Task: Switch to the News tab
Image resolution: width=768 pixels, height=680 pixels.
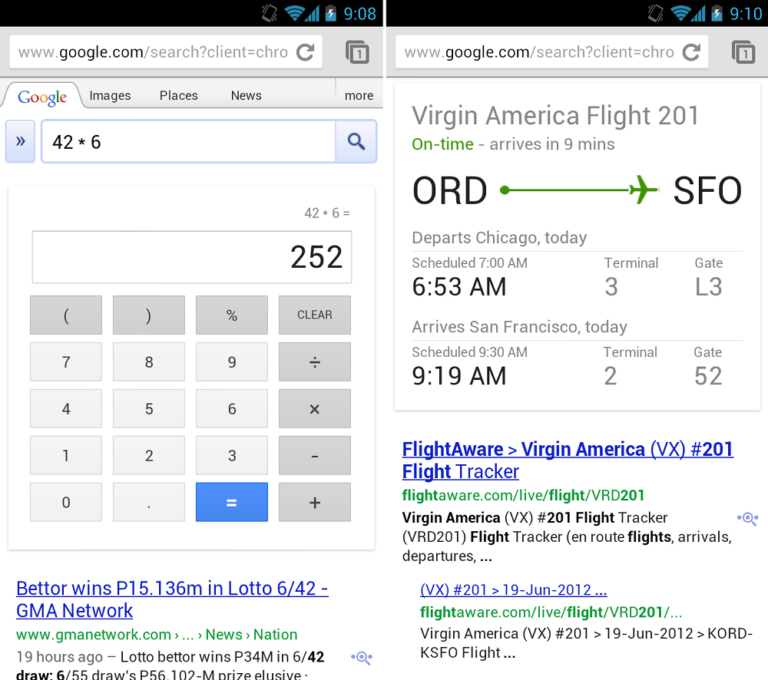Action: pos(246,96)
